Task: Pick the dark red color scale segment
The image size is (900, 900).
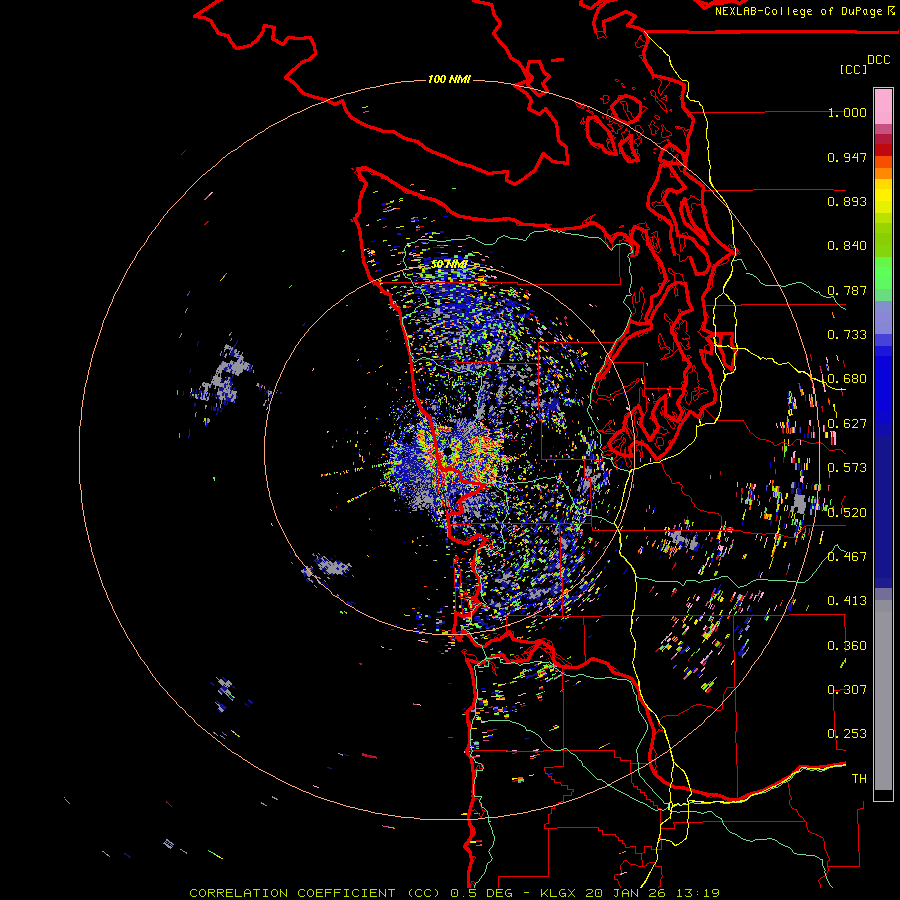Action: 883,150
